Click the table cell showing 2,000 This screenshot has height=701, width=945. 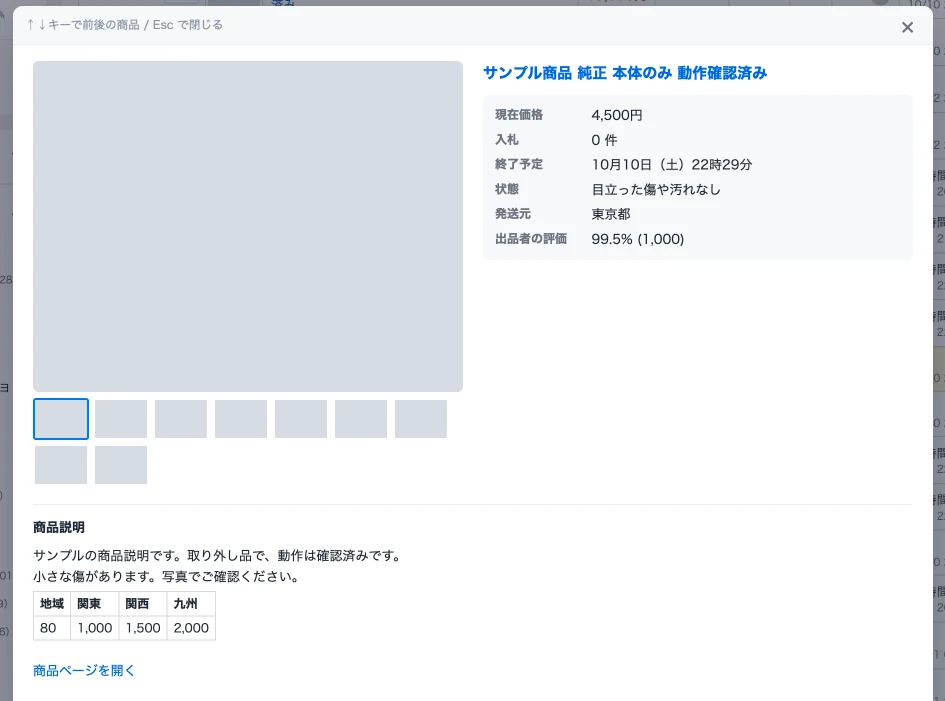(191, 627)
